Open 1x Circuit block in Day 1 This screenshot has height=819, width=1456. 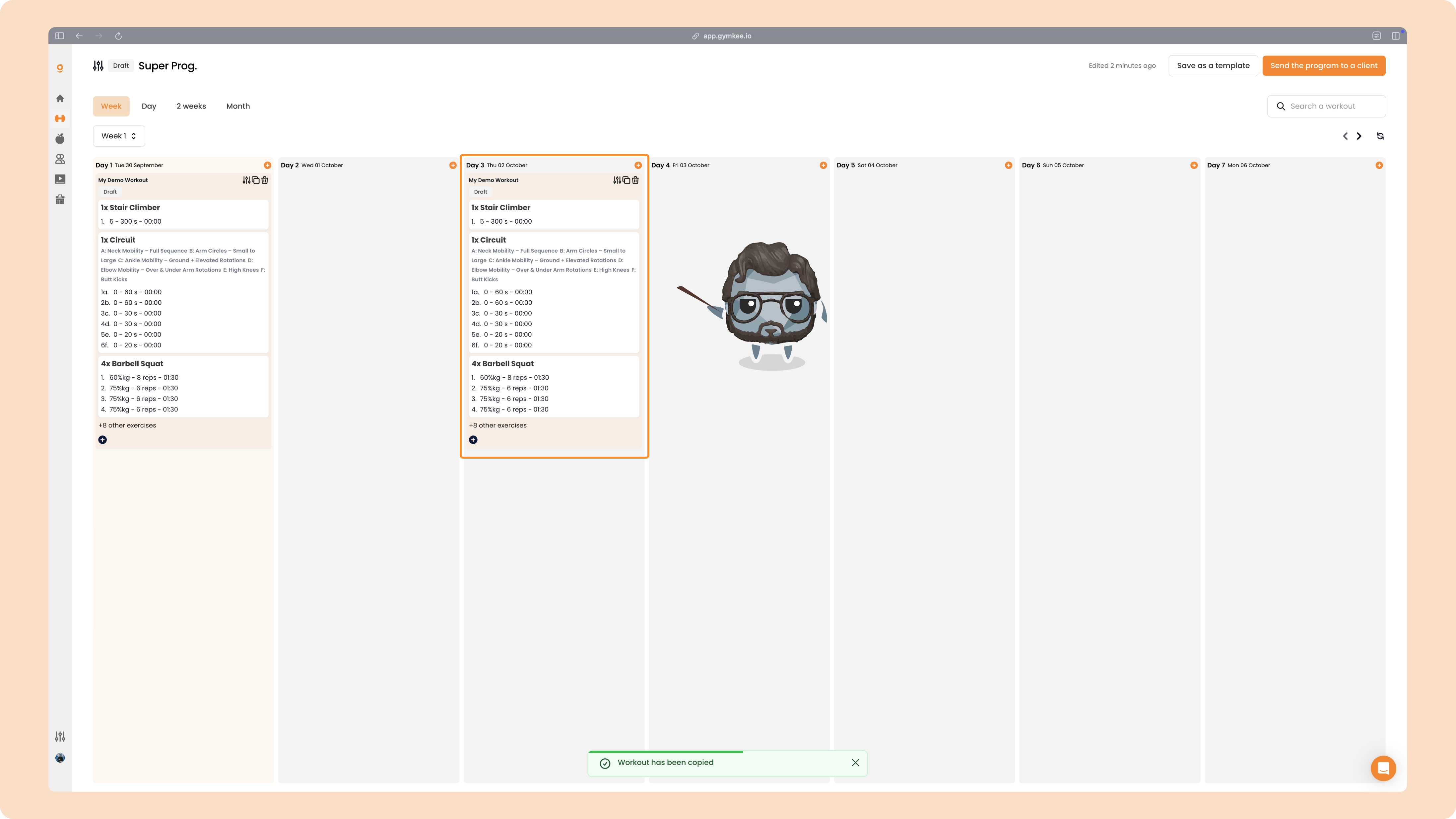click(183, 292)
